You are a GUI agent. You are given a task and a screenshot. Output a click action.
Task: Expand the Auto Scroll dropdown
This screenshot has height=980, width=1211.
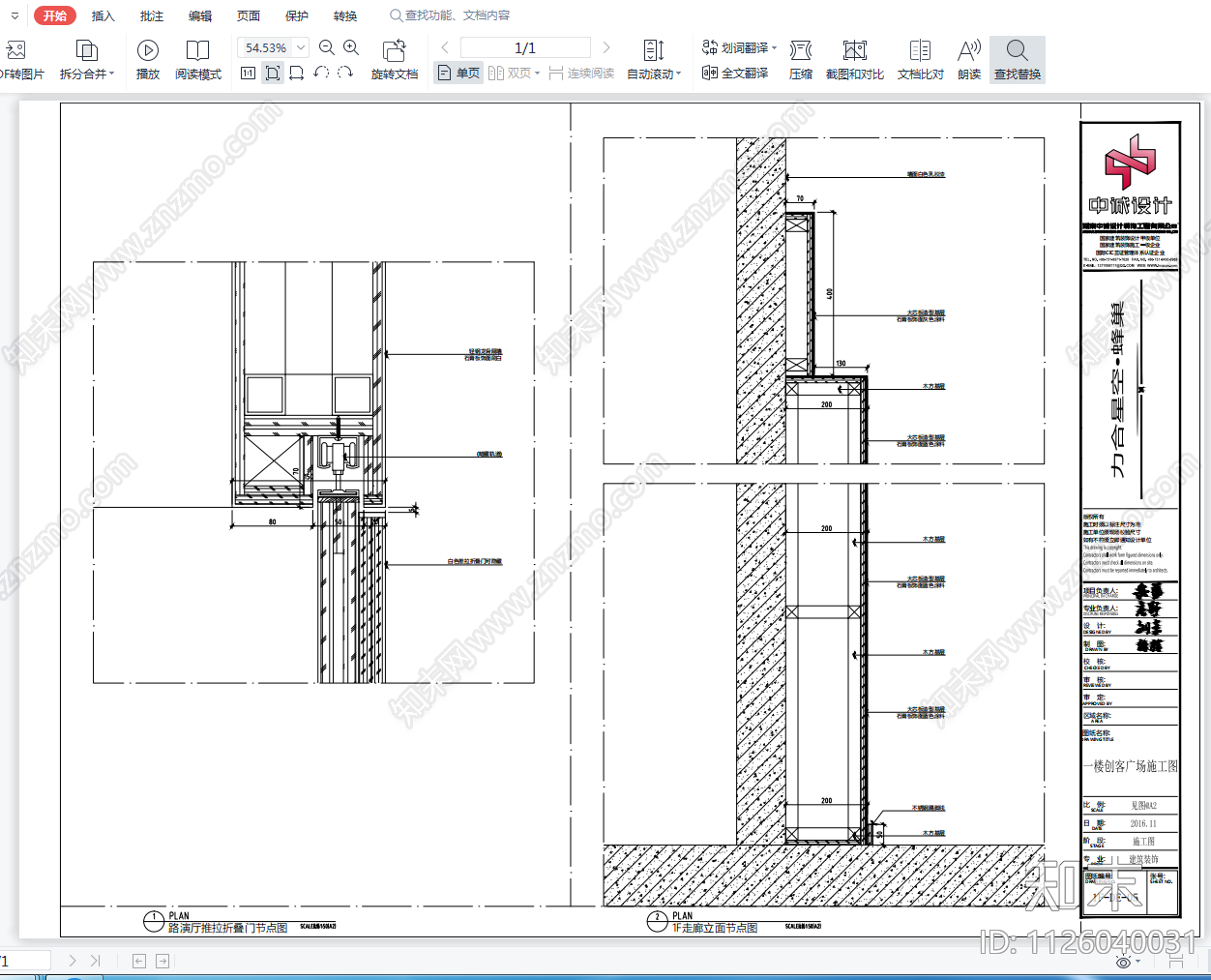678,74
